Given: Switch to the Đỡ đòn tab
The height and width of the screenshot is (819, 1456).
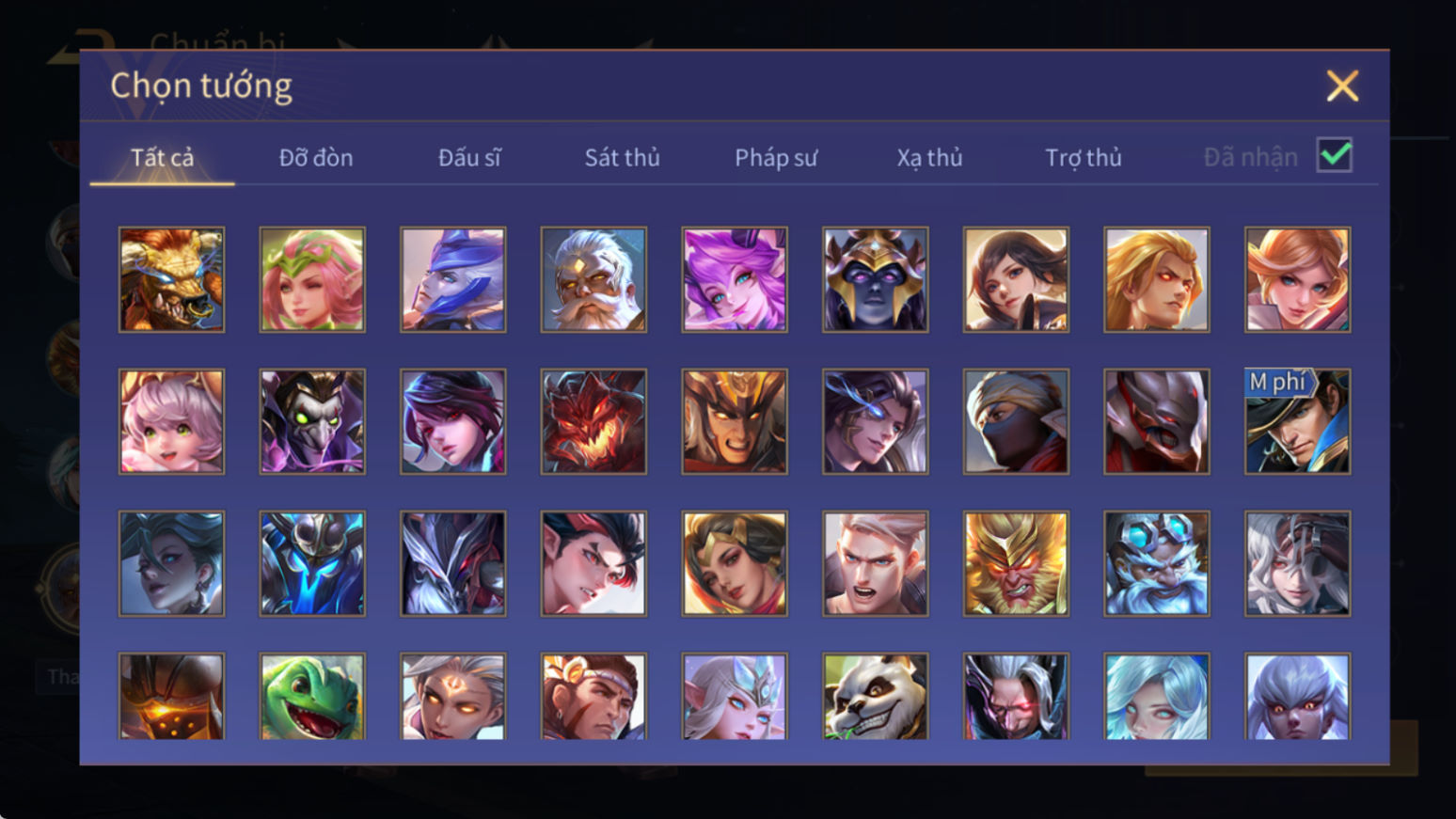Looking at the screenshot, I should point(316,157).
